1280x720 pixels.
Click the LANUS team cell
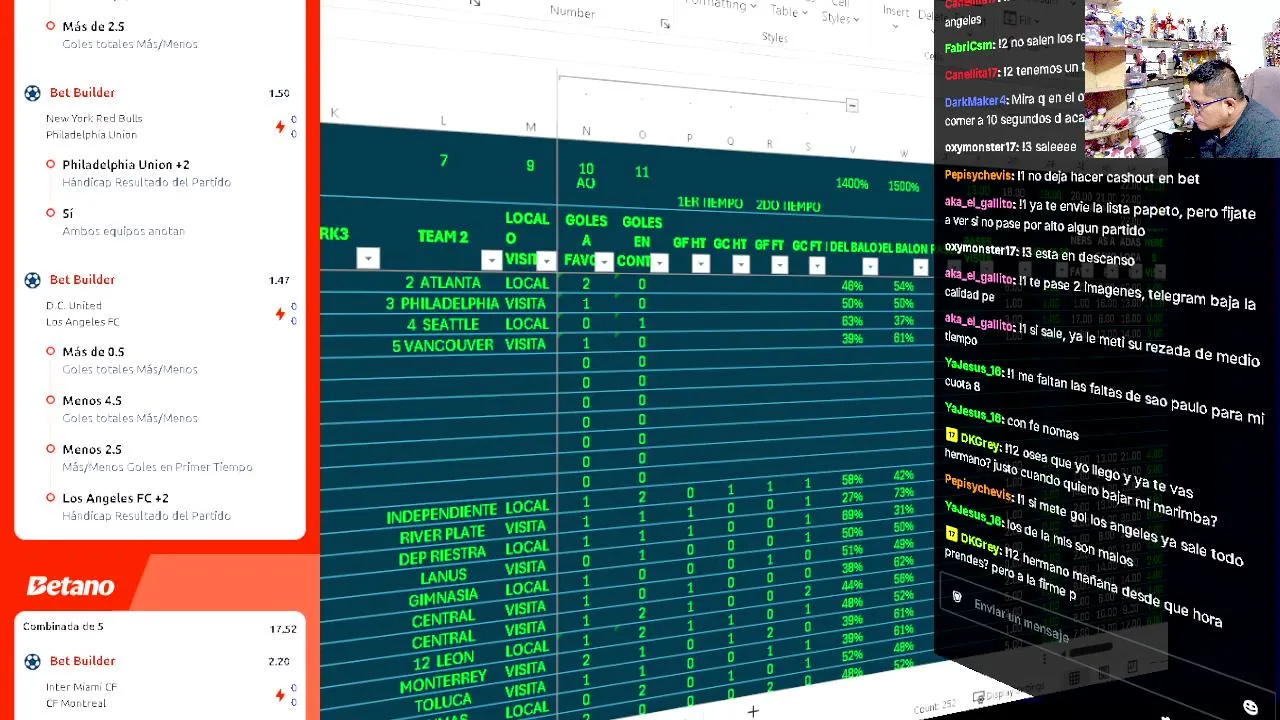pyautogui.click(x=443, y=577)
